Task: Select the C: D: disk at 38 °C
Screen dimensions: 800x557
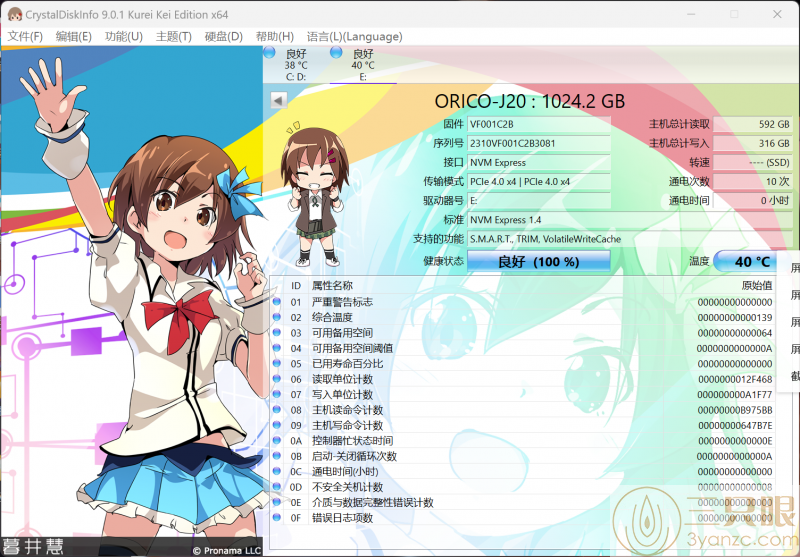Action: click(x=296, y=65)
